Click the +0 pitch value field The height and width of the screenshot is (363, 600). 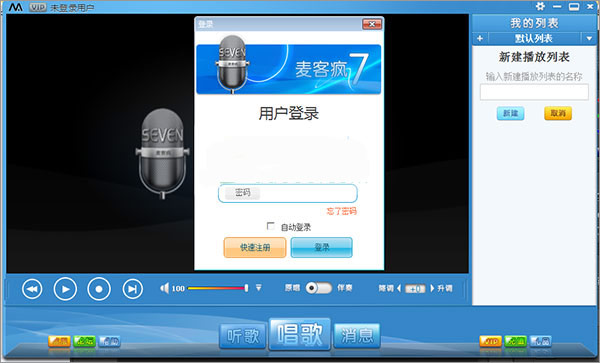pos(415,288)
